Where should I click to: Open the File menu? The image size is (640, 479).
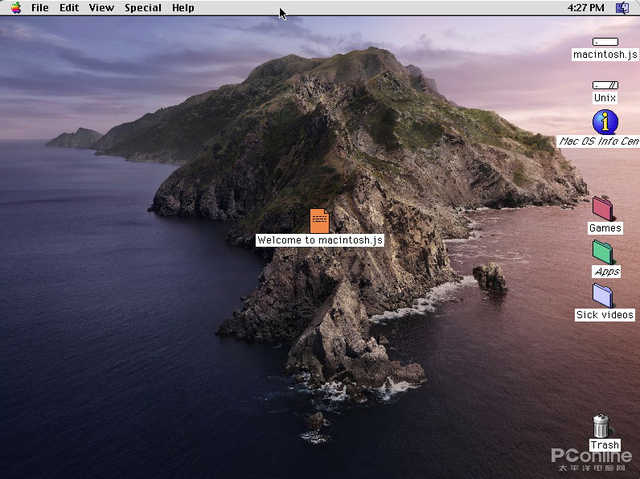[x=40, y=8]
